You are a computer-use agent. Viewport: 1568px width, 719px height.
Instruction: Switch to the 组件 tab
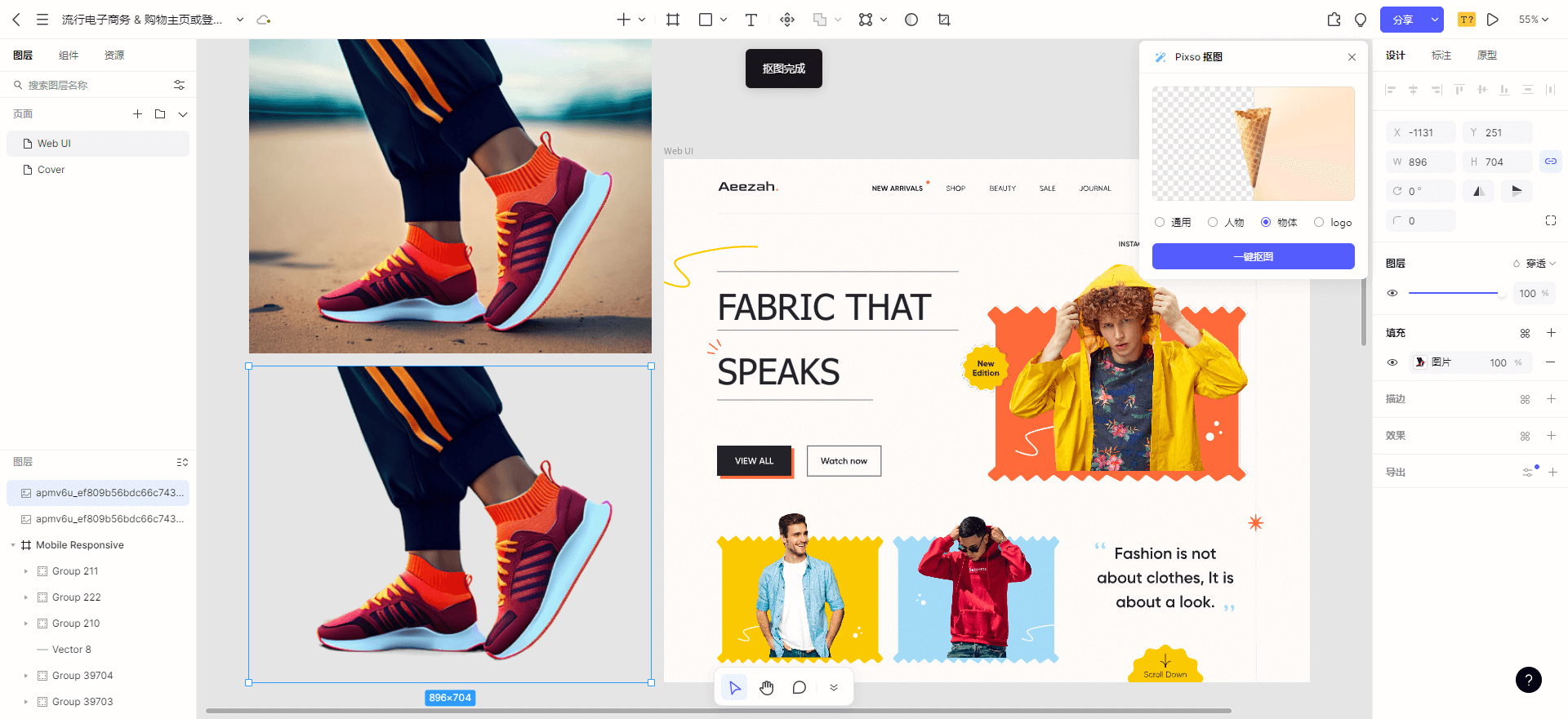tap(69, 55)
